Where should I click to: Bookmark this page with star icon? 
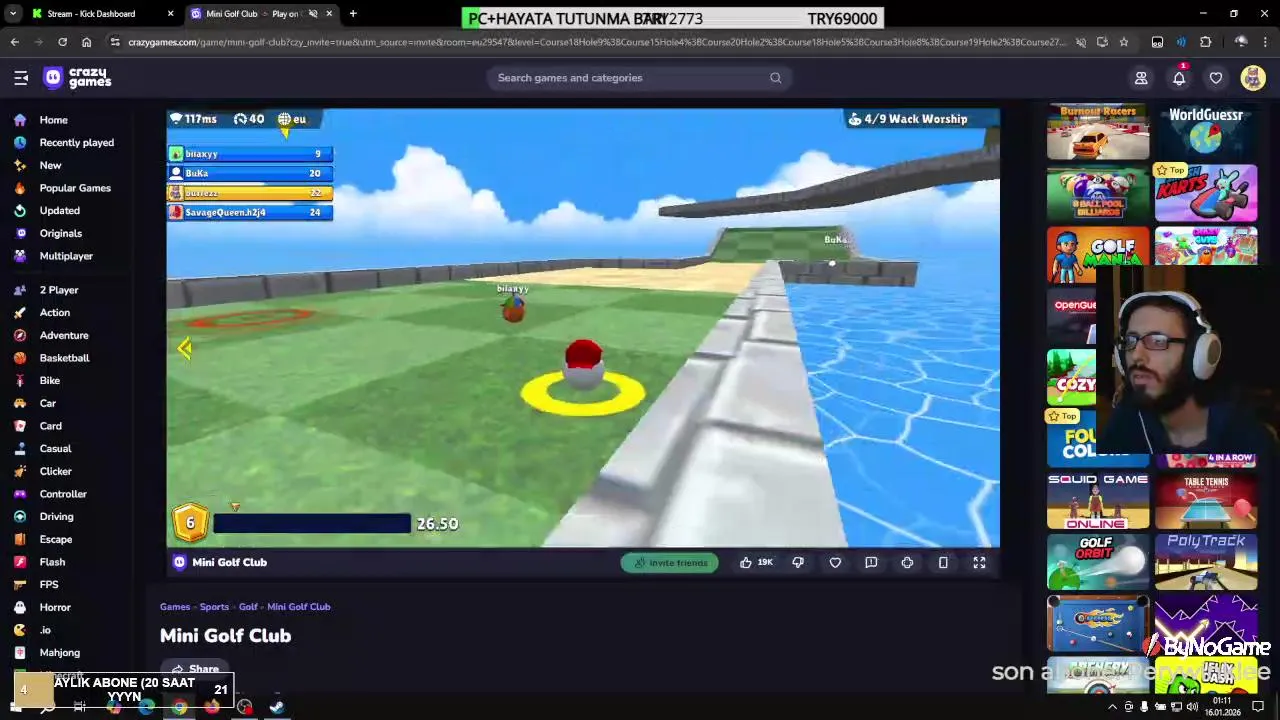(x=1124, y=42)
